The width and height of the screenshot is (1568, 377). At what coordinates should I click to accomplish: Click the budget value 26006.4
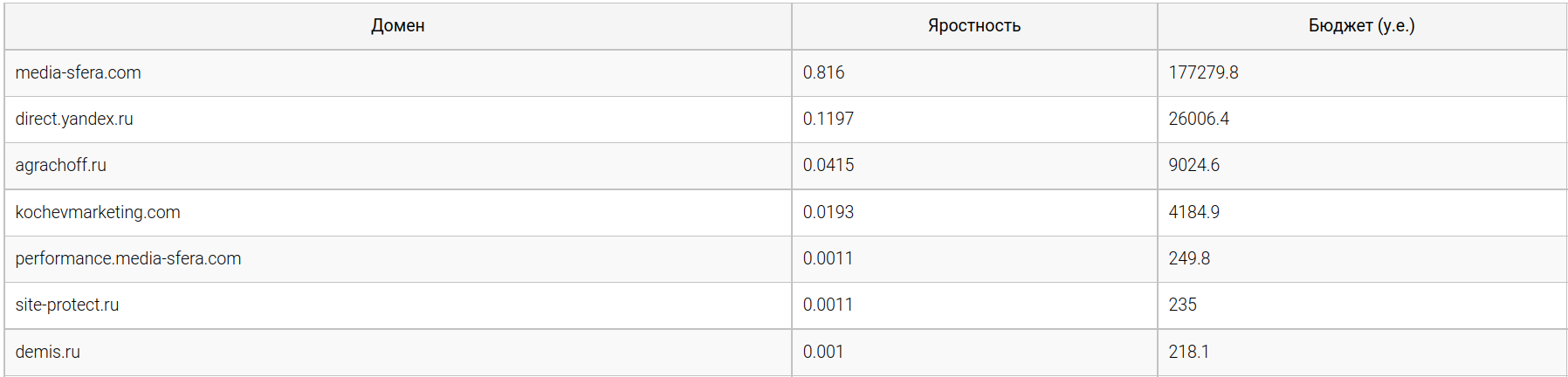coord(1199,119)
